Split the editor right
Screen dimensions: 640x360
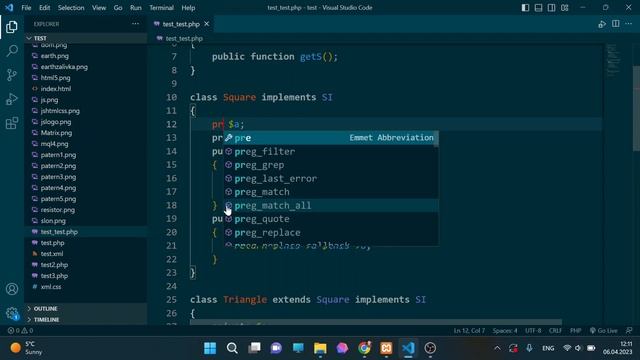pos(616,24)
